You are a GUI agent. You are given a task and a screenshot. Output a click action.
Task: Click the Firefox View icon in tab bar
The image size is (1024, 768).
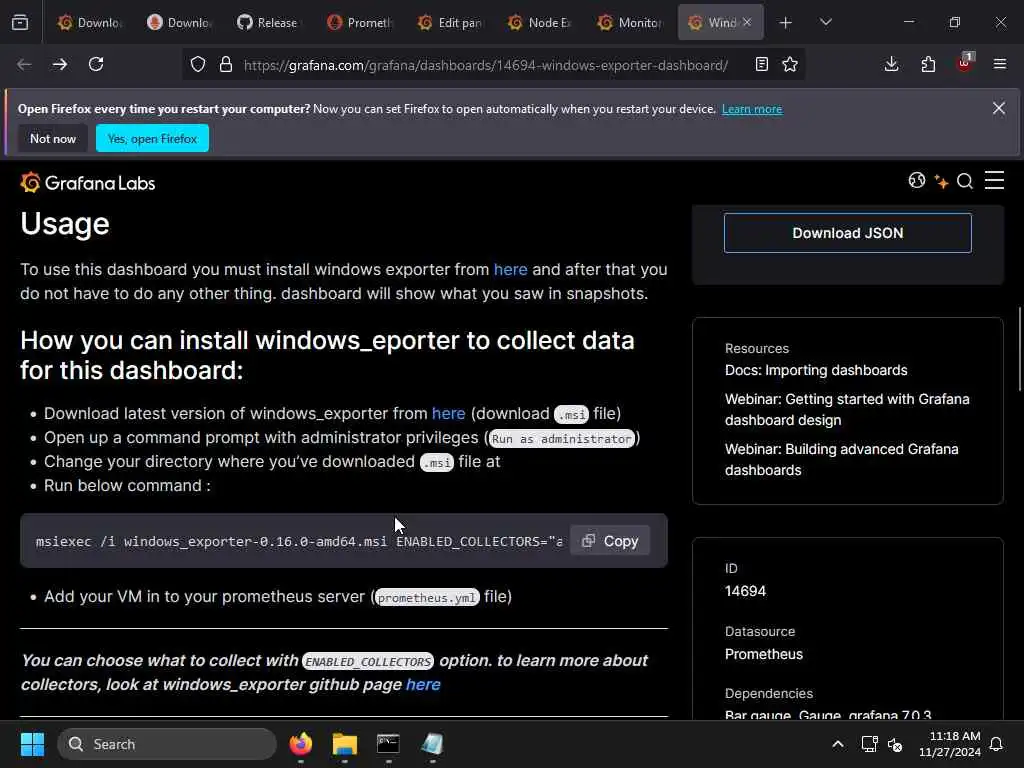(20, 23)
